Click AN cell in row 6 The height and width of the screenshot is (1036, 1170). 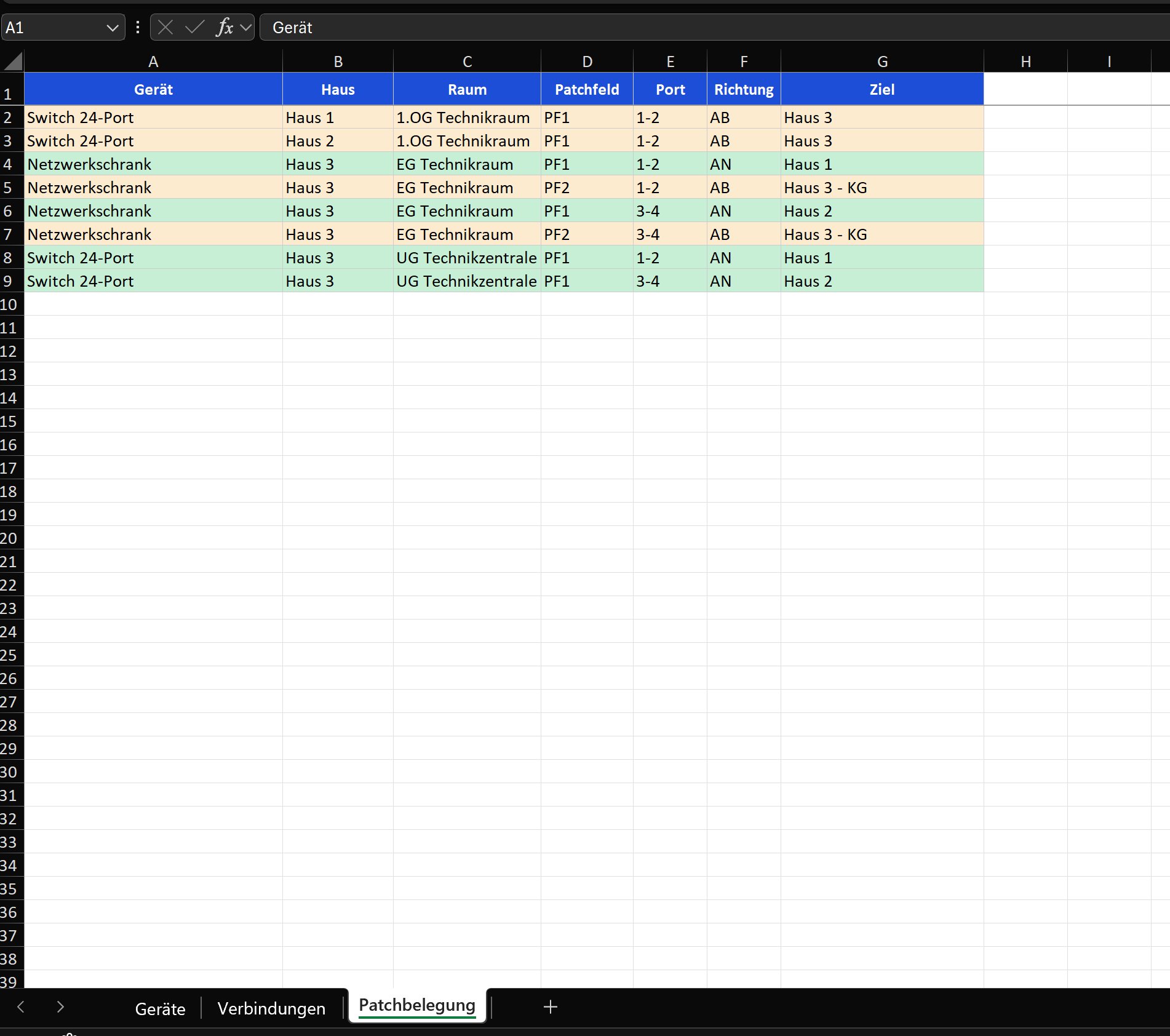pyautogui.click(x=744, y=210)
